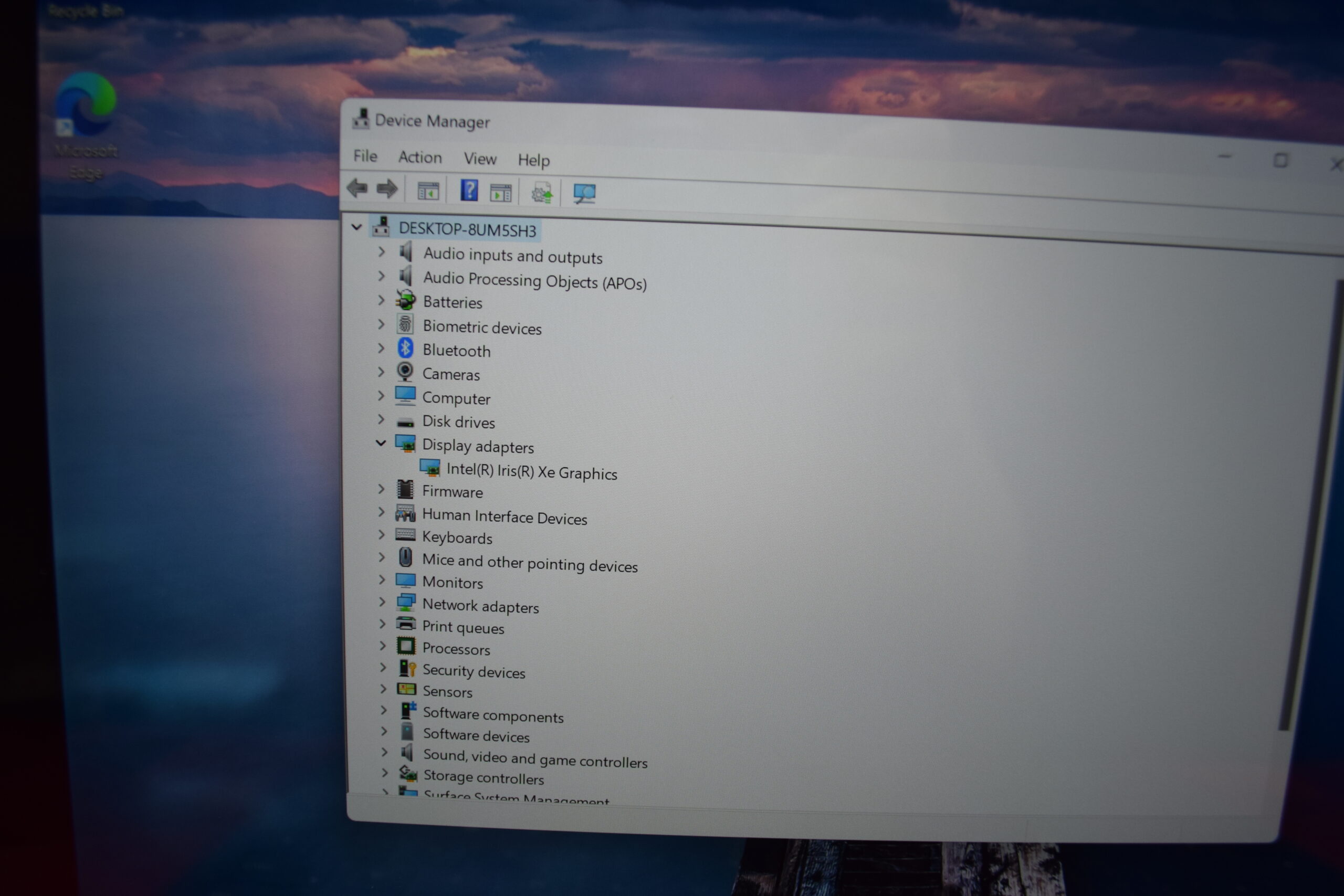Click the Disk drives icon

[x=405, y=423]
